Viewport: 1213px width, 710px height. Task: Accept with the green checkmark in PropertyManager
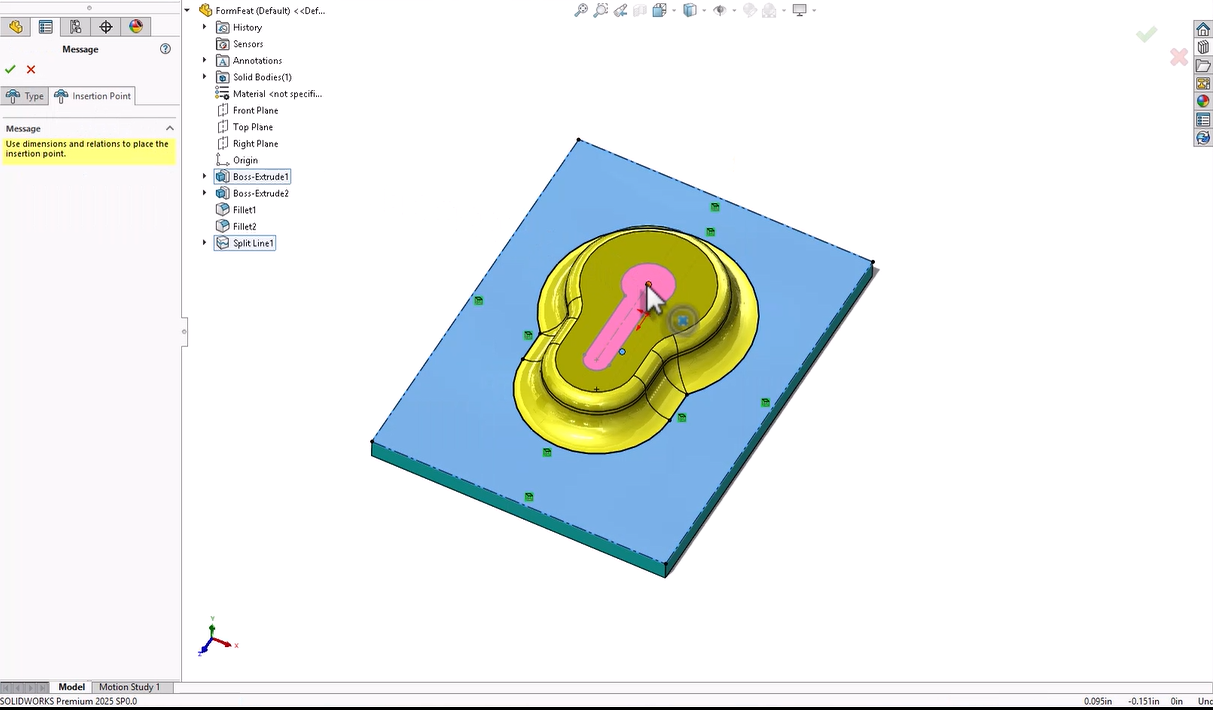click(10, 69)
